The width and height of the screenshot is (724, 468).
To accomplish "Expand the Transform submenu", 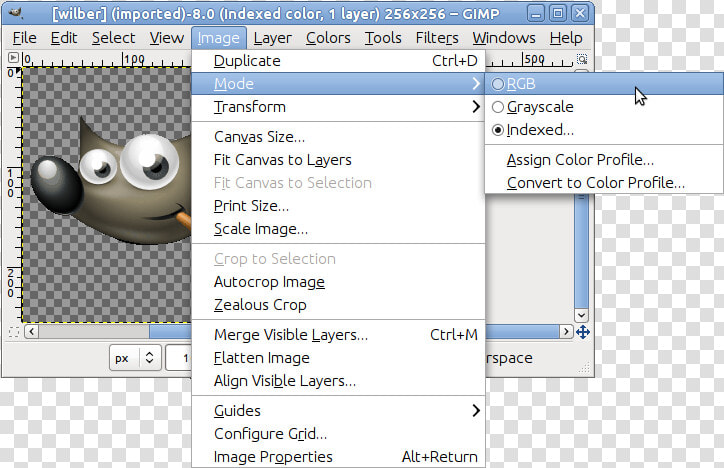I will point(338,107).
